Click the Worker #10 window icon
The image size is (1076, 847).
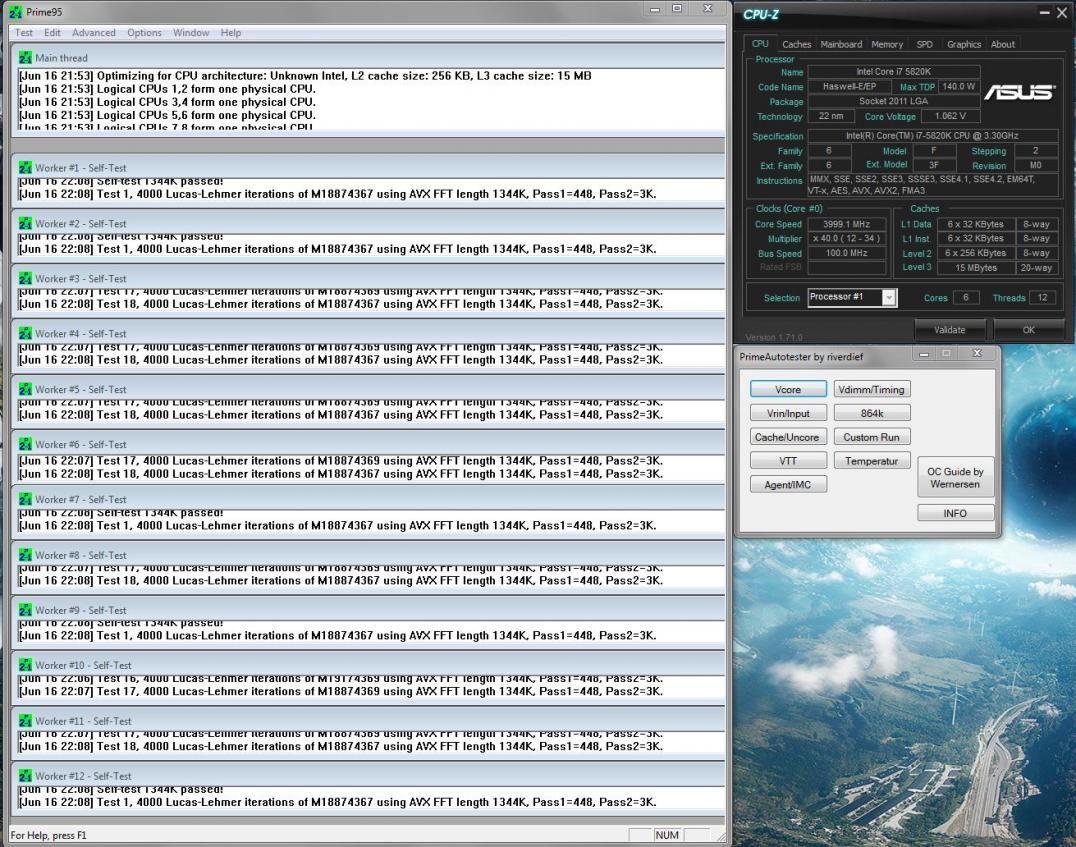tap(25, 664)
